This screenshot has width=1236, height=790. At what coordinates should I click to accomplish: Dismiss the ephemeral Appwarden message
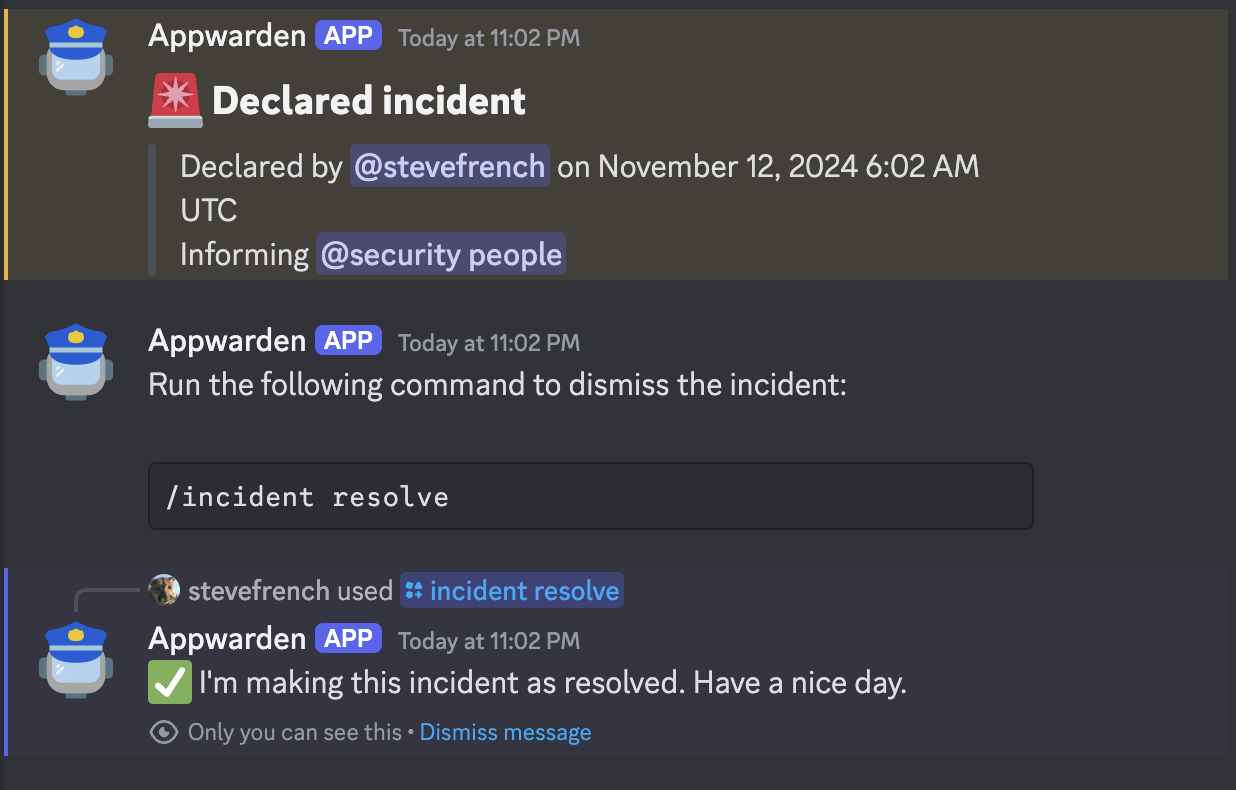tap(505, 732)
